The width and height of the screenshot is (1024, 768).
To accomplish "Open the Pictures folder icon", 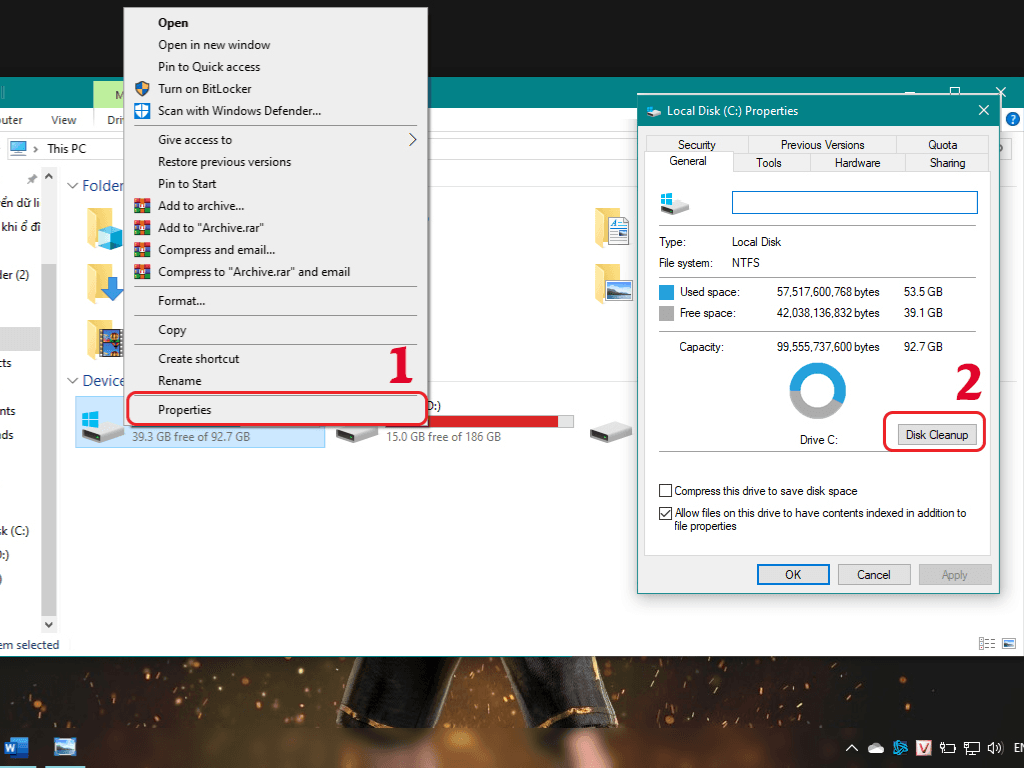I will 614,284.
